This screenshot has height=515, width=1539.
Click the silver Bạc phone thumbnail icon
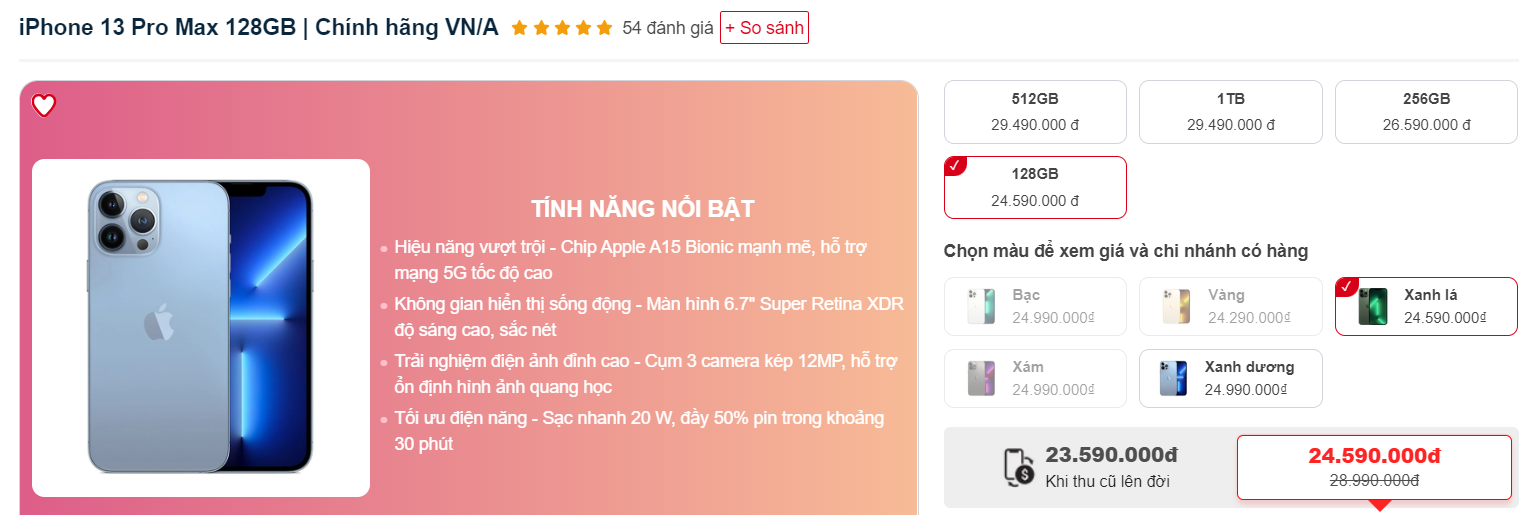pyautogui.click(x=981, y=306)
